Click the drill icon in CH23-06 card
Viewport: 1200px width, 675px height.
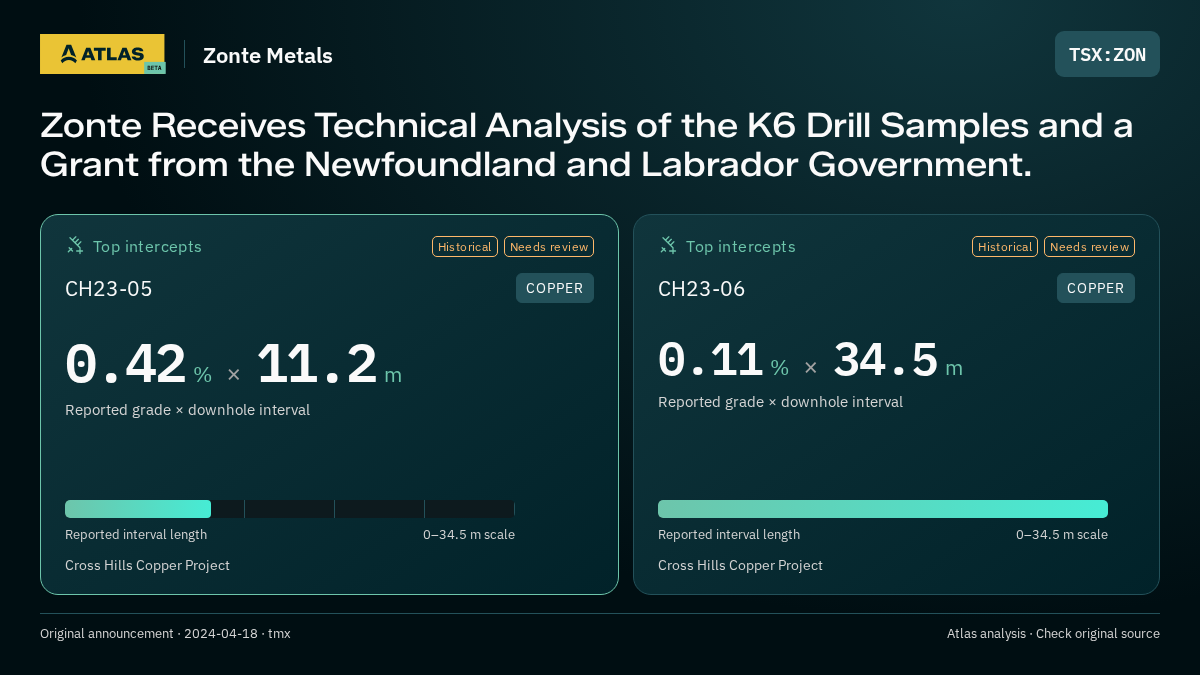pos(667,245)
